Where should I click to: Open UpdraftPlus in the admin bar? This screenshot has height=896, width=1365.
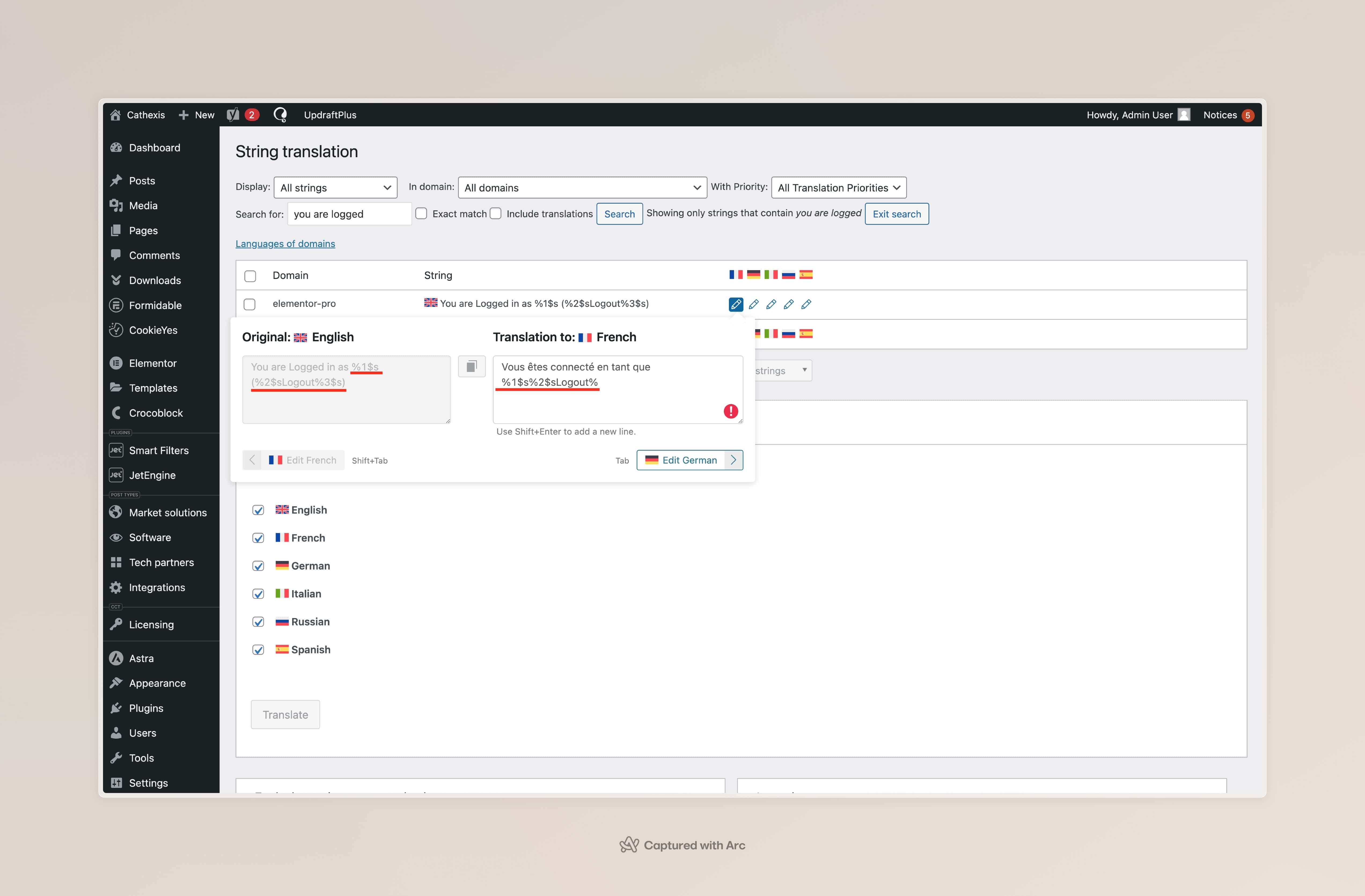pos(330,115)
